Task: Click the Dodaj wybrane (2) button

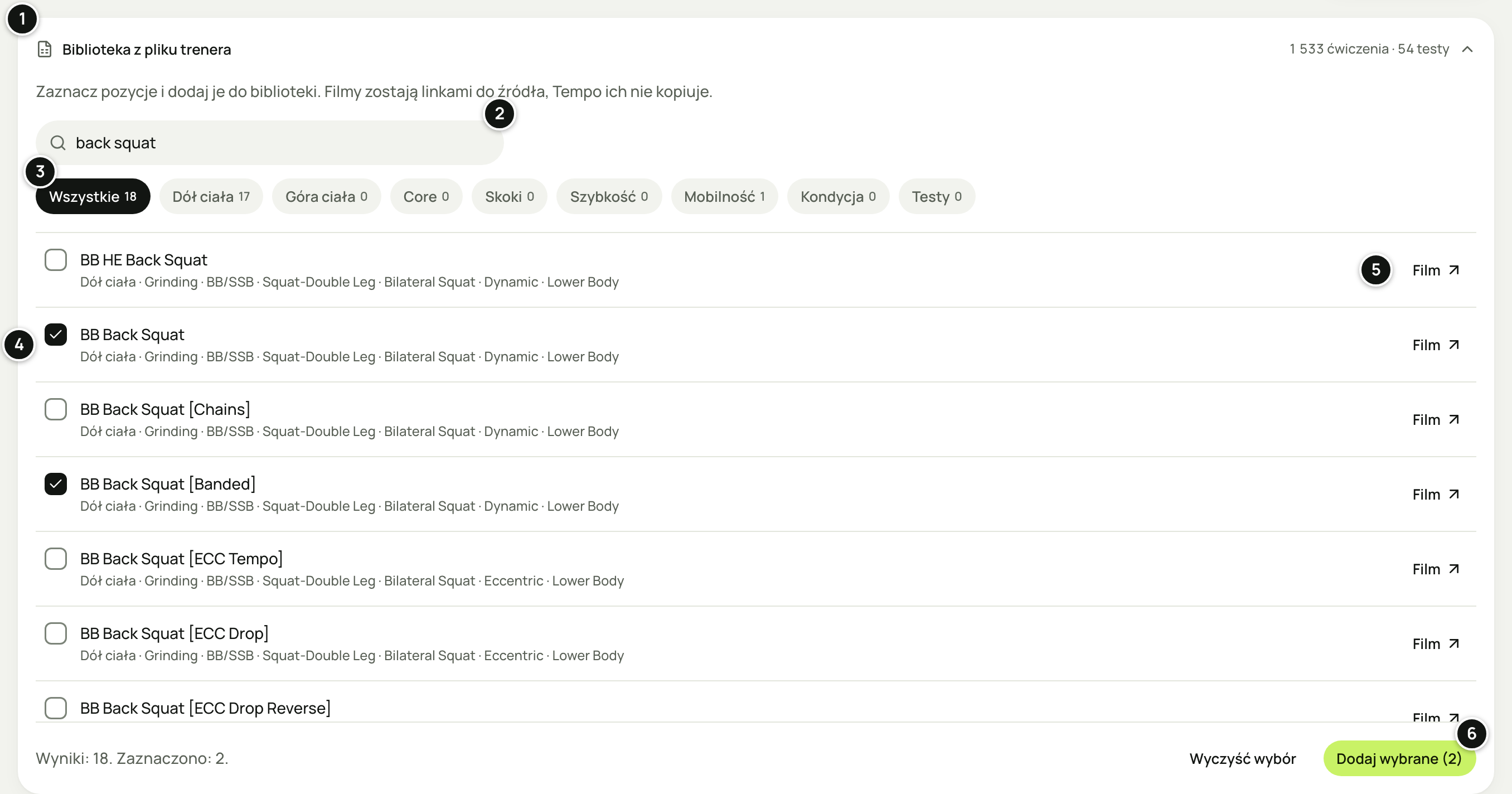Action: click(x=1399, y=759)
